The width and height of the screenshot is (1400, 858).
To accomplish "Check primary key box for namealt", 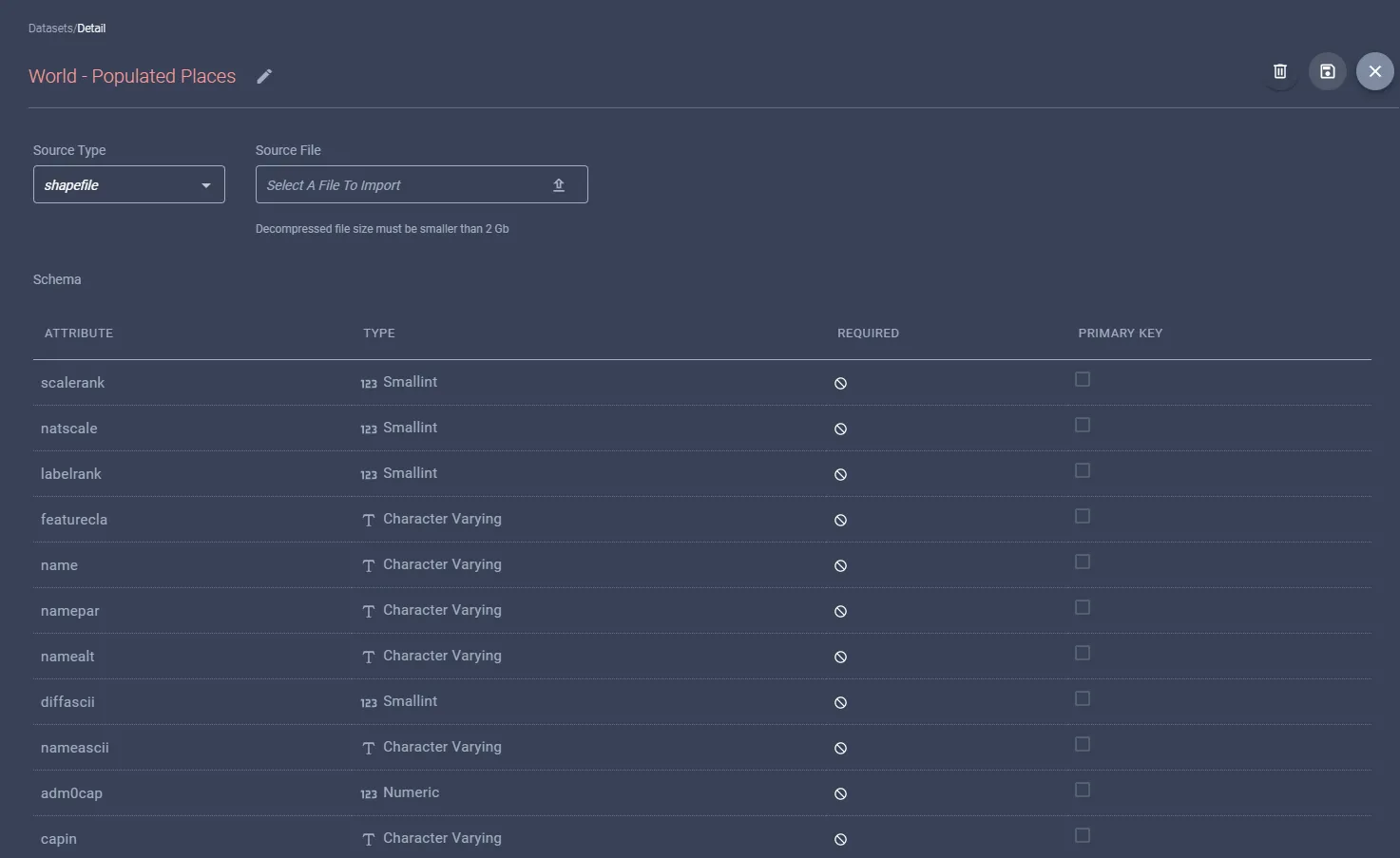I will 1083,653.
